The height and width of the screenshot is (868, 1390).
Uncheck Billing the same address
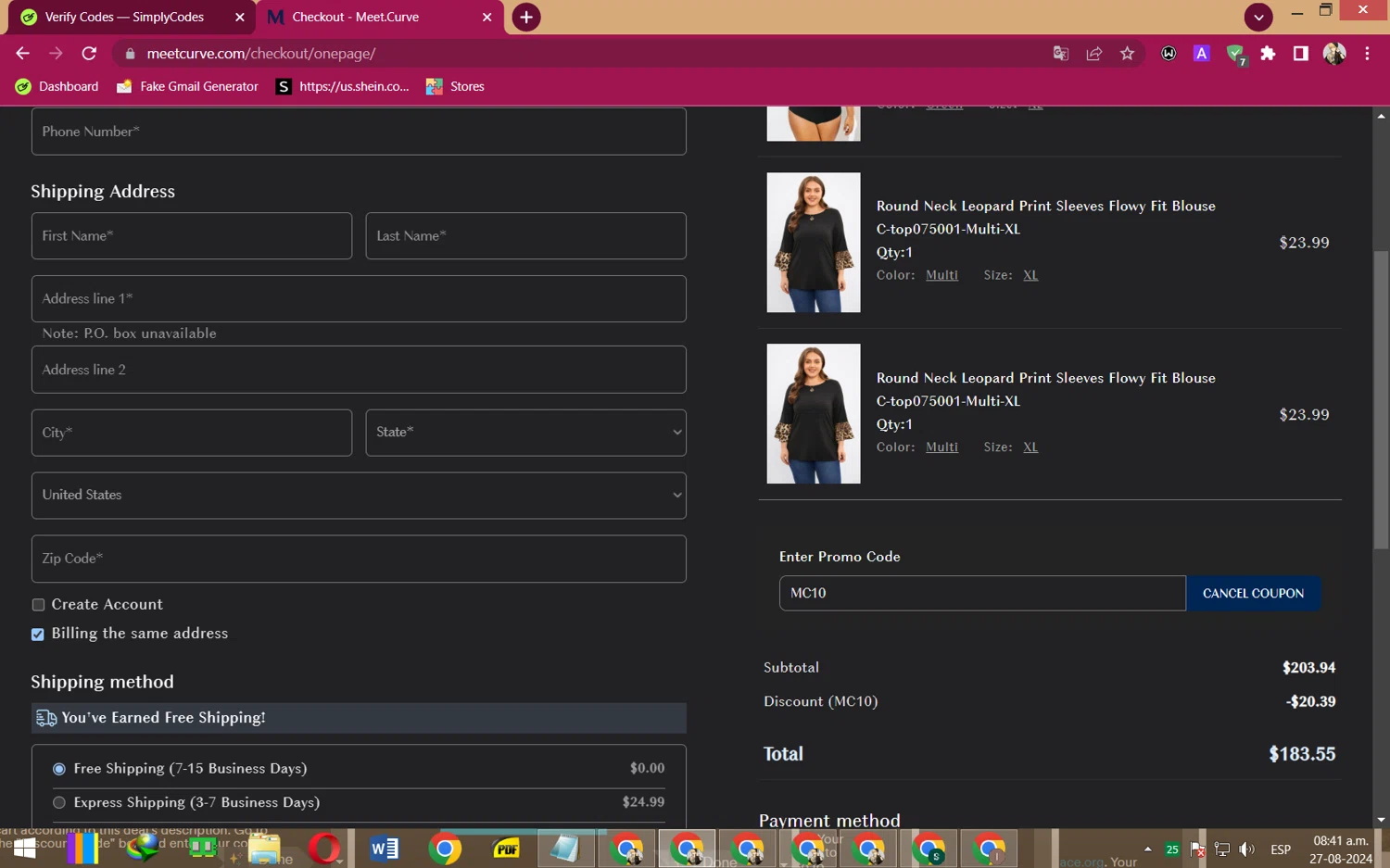tap(38, 635)
